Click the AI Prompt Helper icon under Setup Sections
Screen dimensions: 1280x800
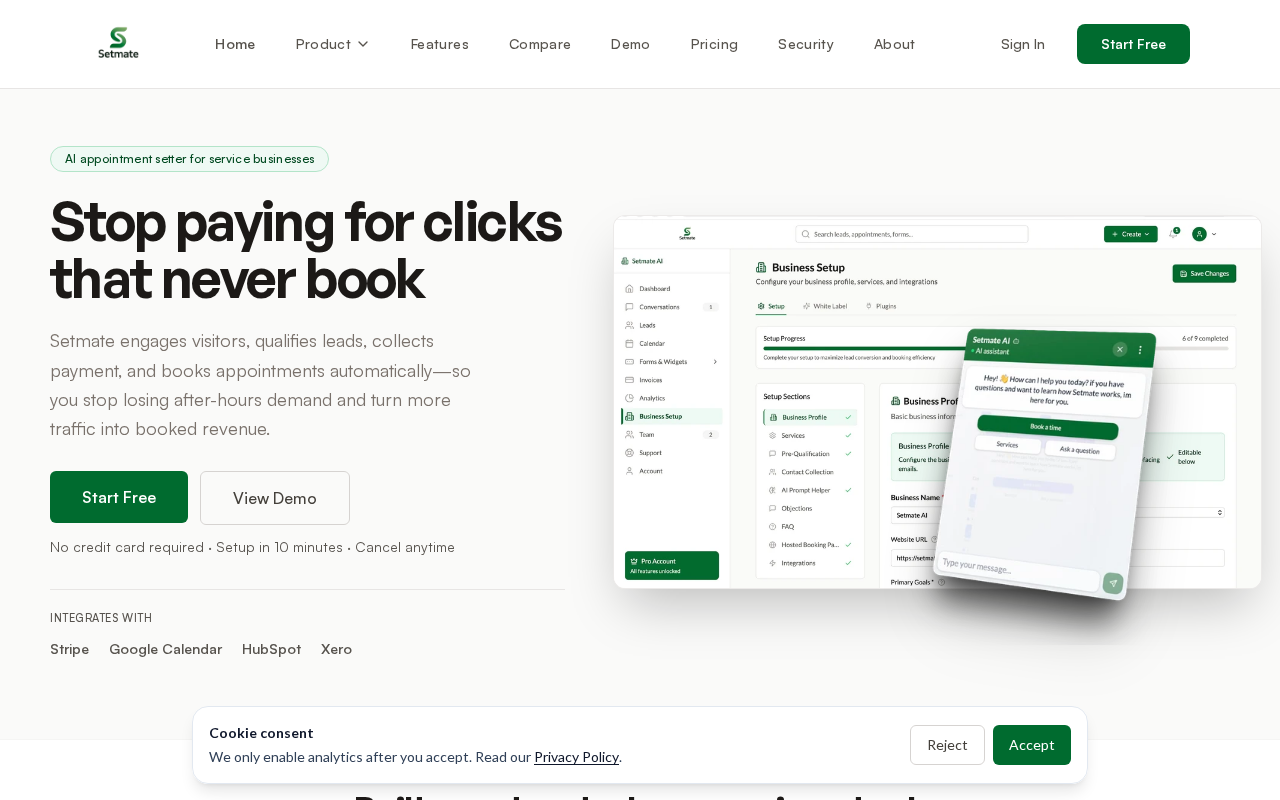coord(772,490)
